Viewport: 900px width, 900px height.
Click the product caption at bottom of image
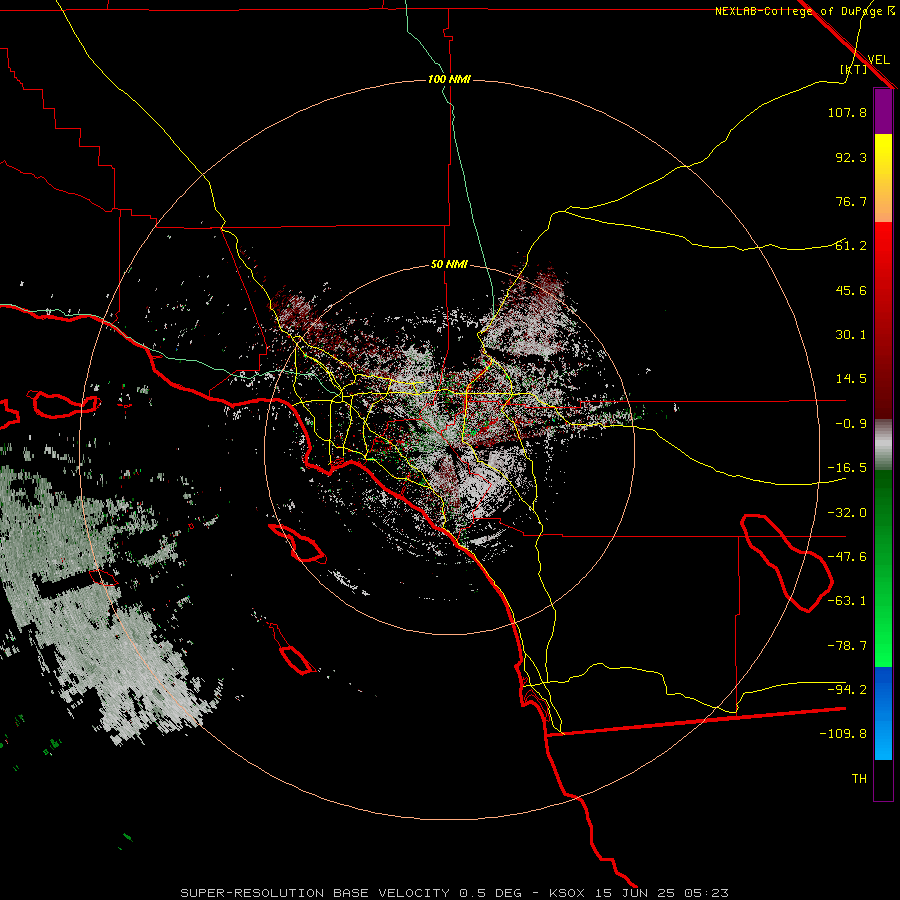(x=455, y=893)
